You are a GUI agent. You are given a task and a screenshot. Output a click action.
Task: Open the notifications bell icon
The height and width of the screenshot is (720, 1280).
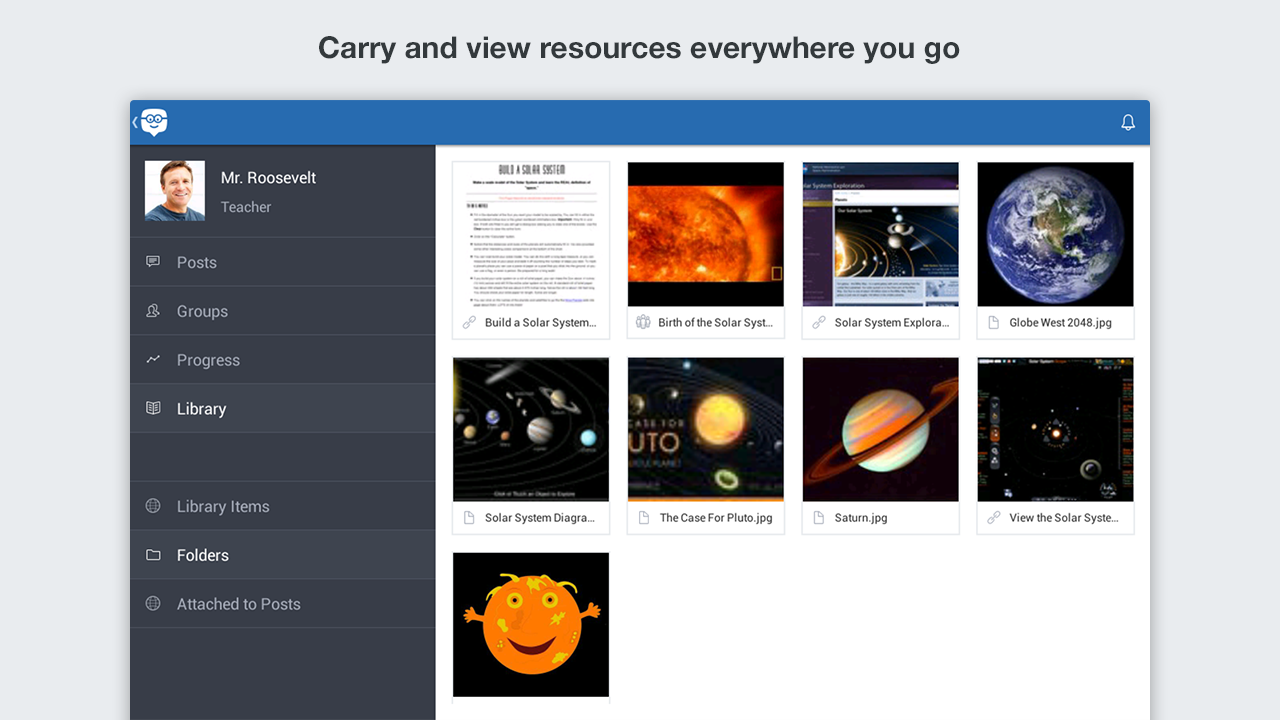click(x=1128, y=122)
